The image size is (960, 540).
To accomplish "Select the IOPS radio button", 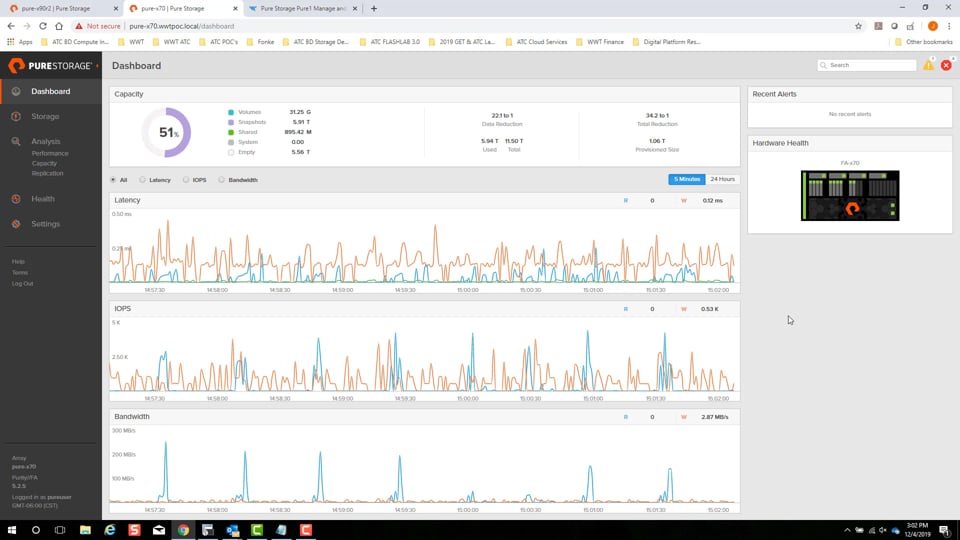I will [186, 180].
